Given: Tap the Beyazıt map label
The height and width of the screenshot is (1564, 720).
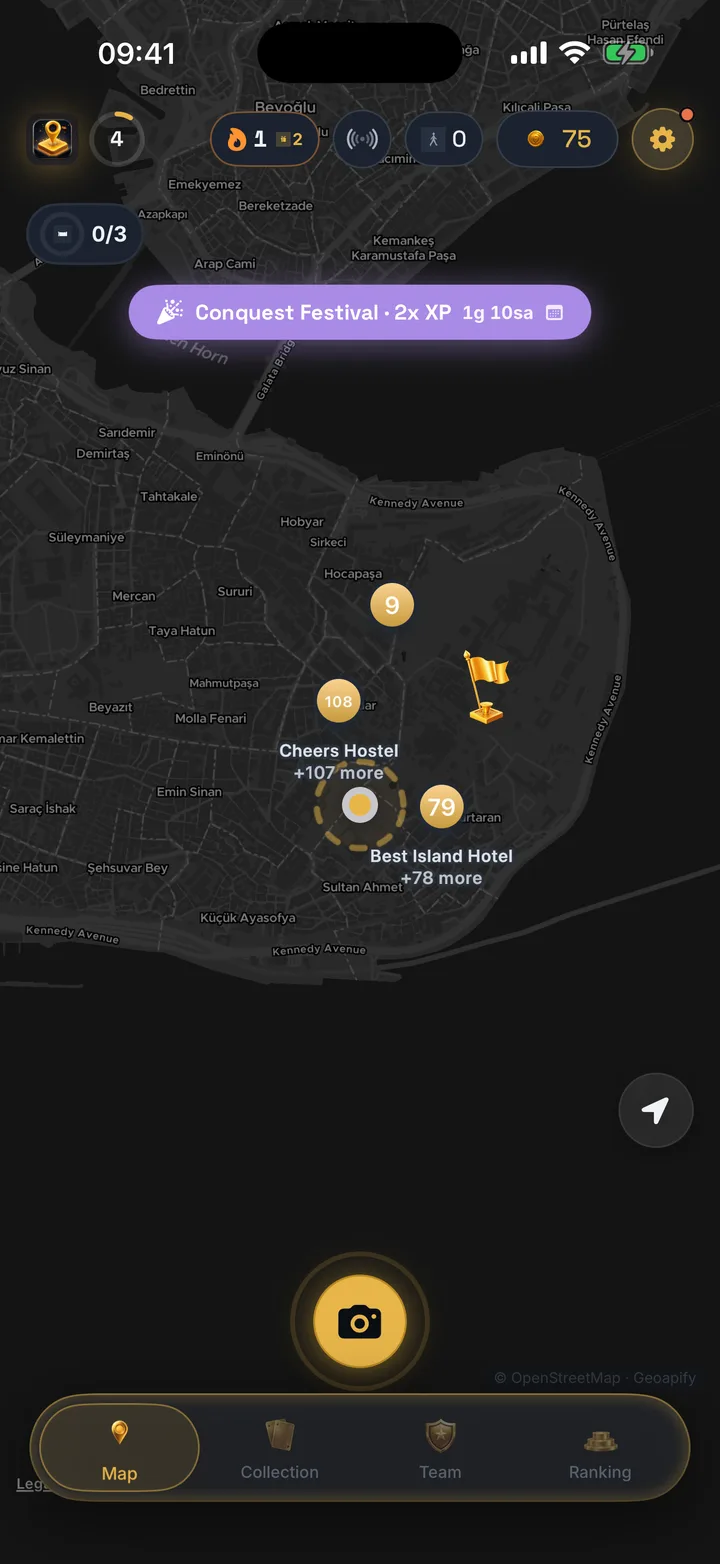Looking at the screenshot, I should coord(110,708).
